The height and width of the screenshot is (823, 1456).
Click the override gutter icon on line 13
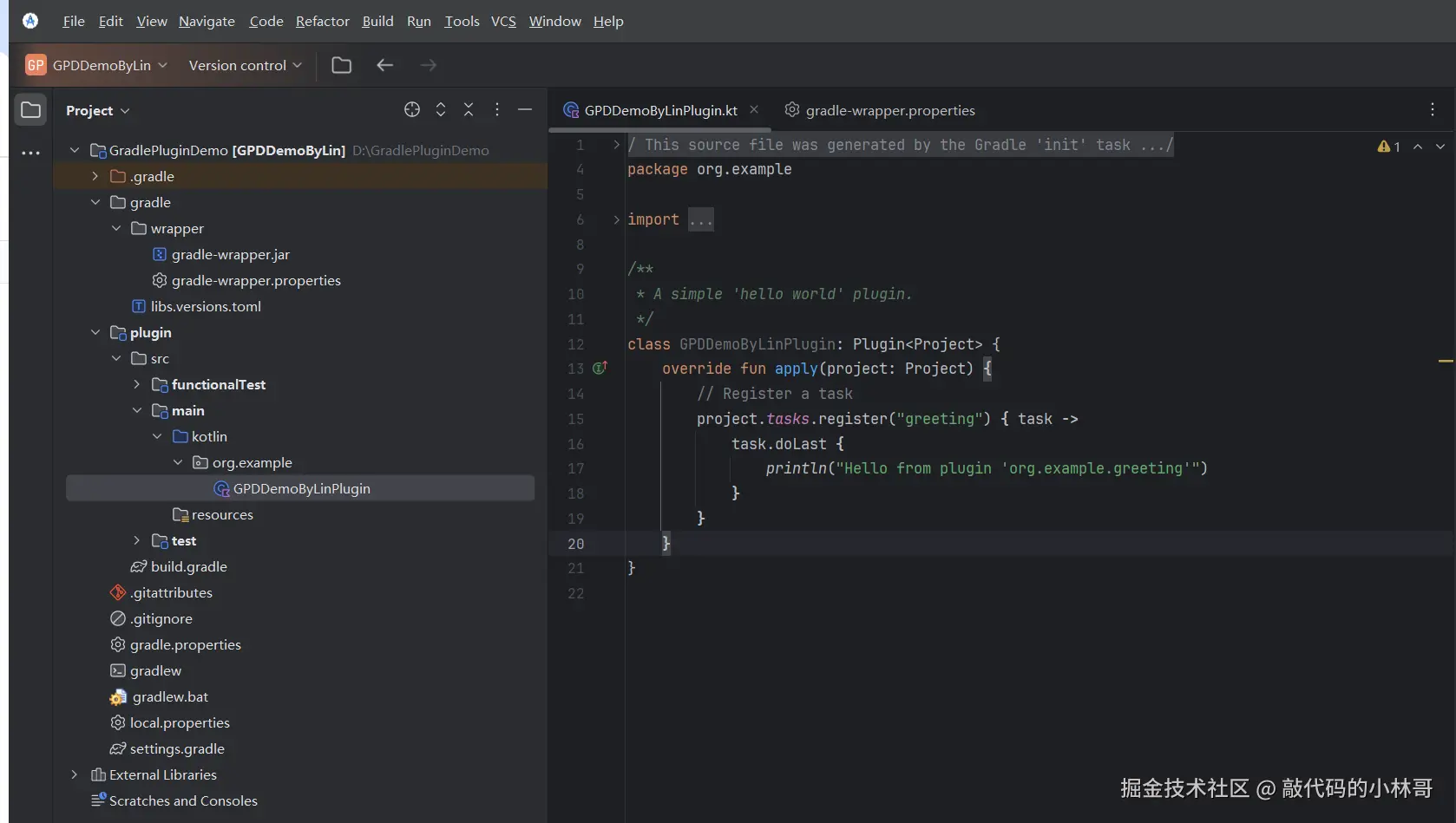(x=600, y=369)
